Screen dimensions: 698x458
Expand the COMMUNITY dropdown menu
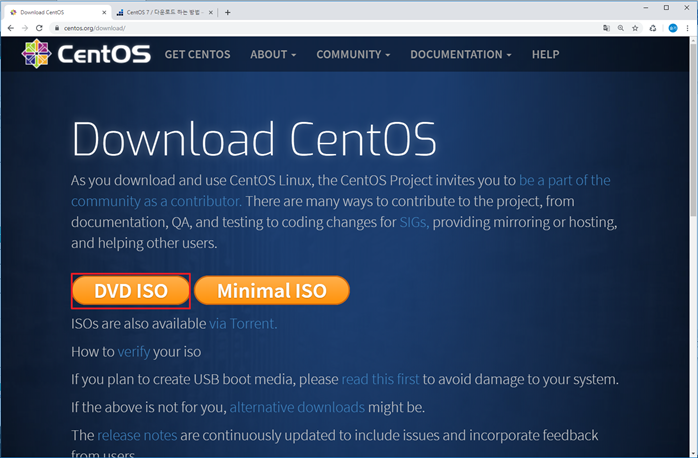click(353, 54)
